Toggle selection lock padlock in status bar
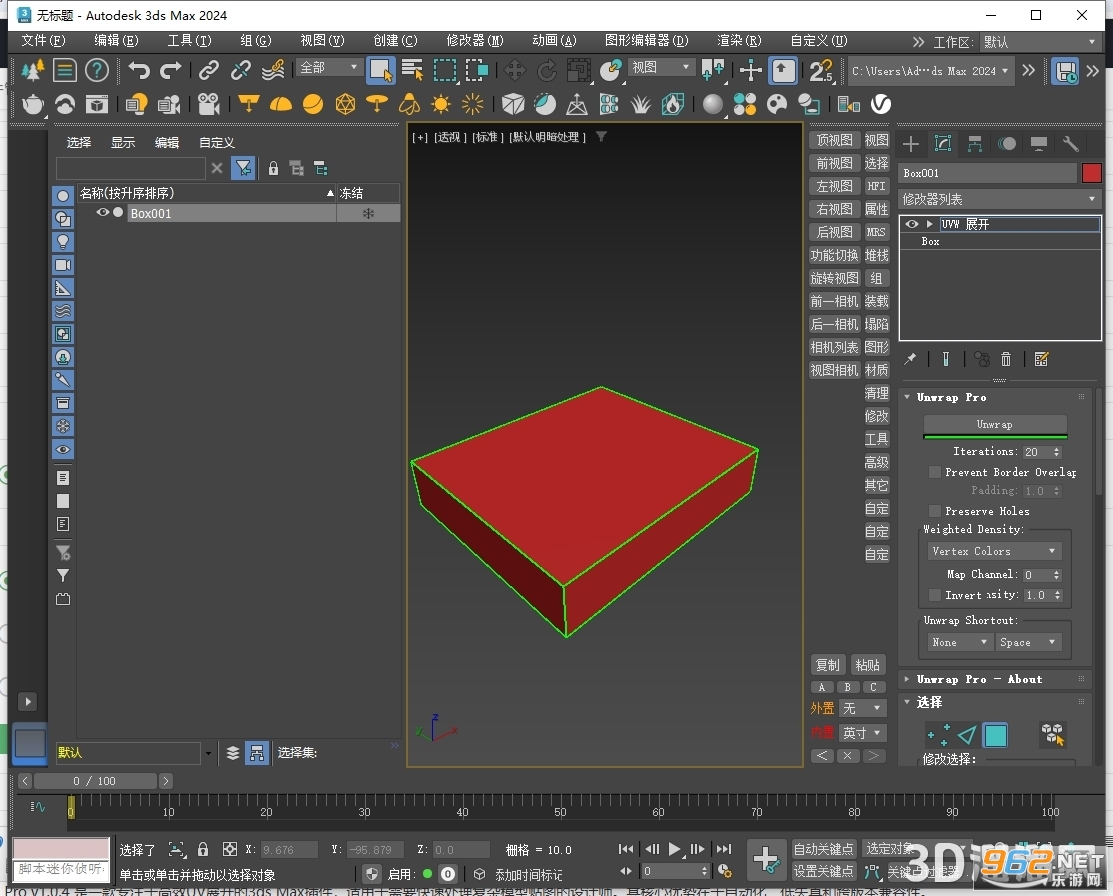The height and width of the screenshot is (896, 1113). 203,849
